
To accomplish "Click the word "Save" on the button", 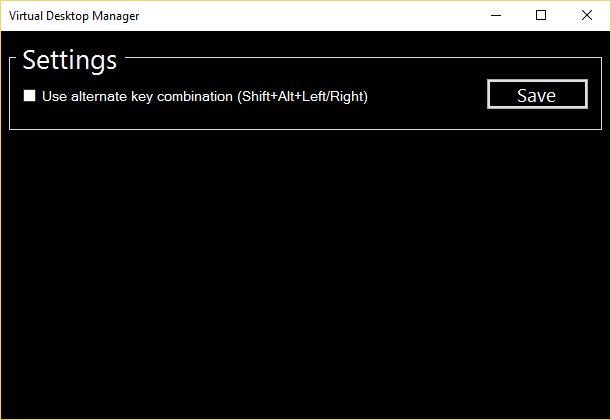I will [x=537, y=96].
